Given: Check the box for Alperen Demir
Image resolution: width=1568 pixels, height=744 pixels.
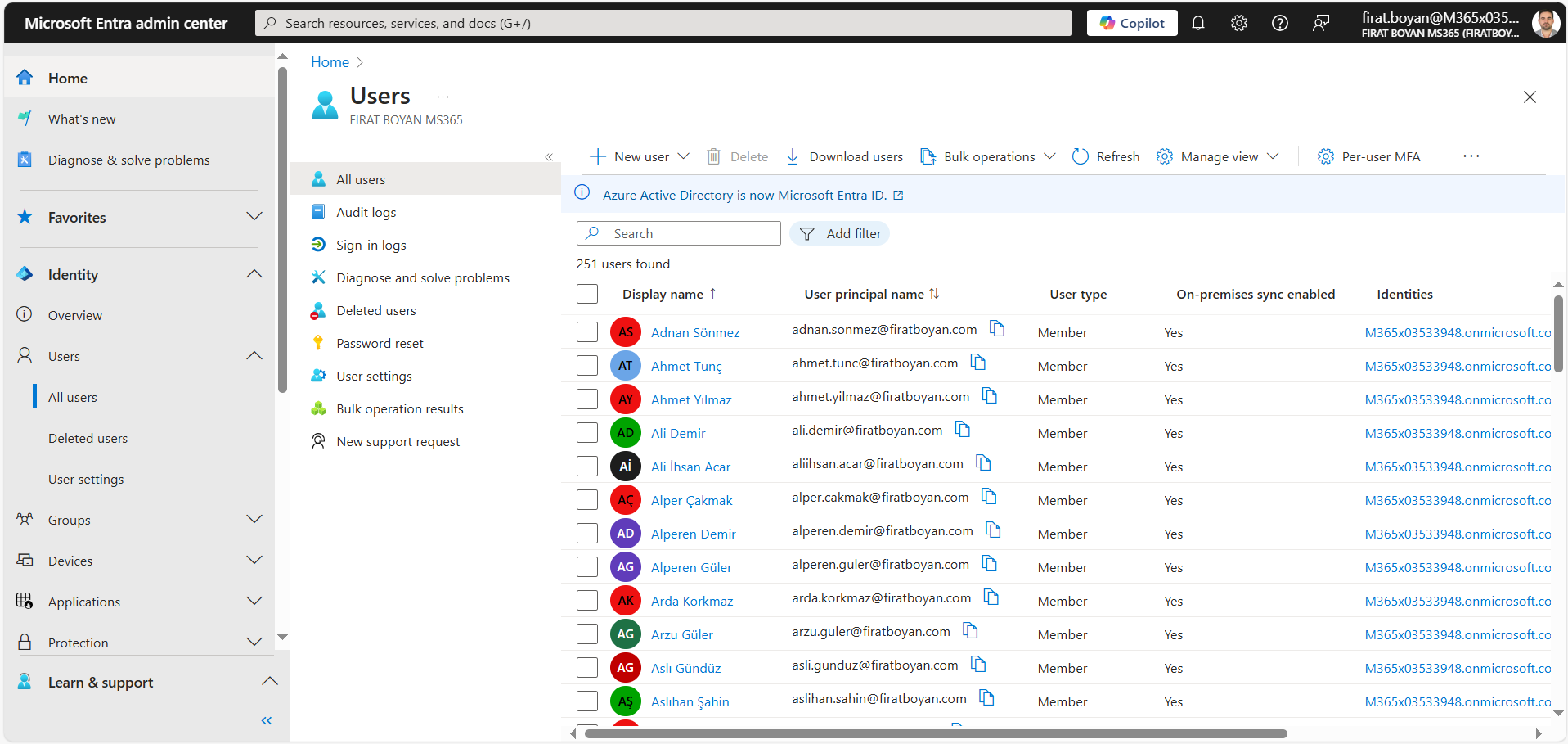Looking at the screenshot, I should 587,534.
